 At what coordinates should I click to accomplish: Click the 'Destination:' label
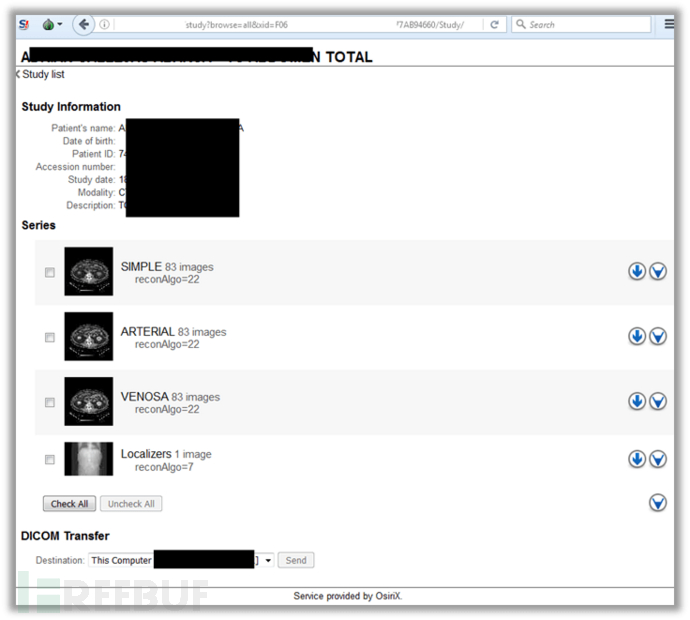(x=60, y=560)
